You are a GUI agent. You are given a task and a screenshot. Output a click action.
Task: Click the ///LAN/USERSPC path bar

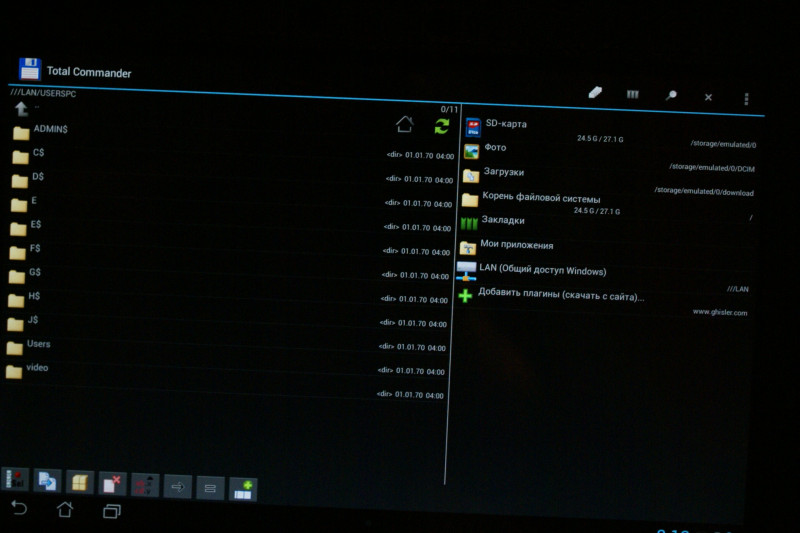coord(43,93)
